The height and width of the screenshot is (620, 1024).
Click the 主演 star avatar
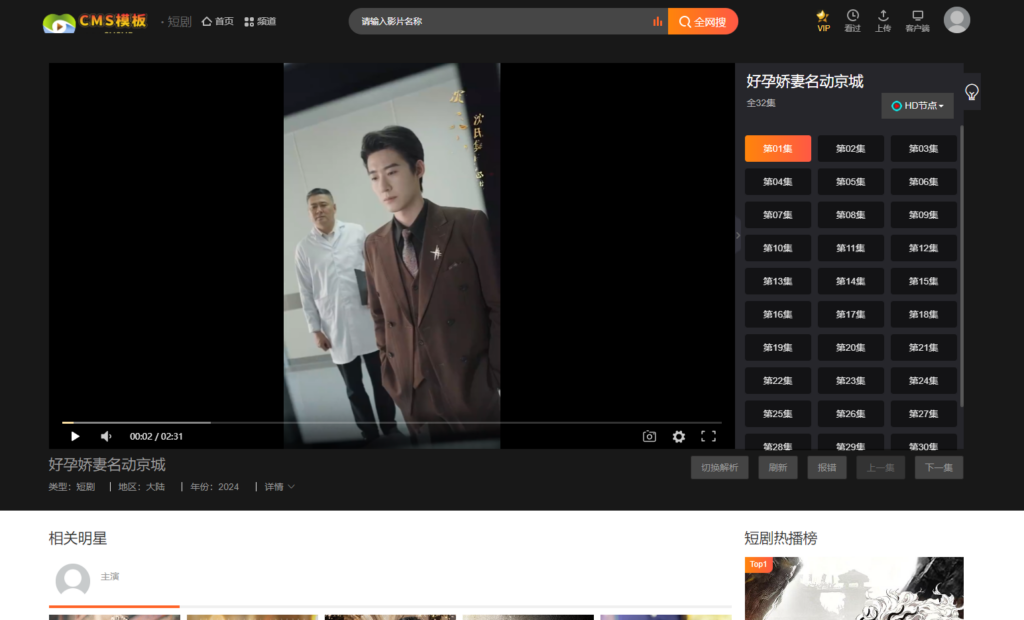point(72,580)
